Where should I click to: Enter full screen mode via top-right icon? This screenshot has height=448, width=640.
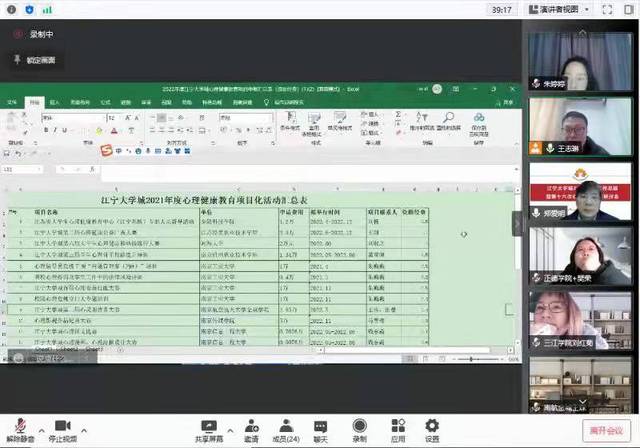[x=607, y=10]
